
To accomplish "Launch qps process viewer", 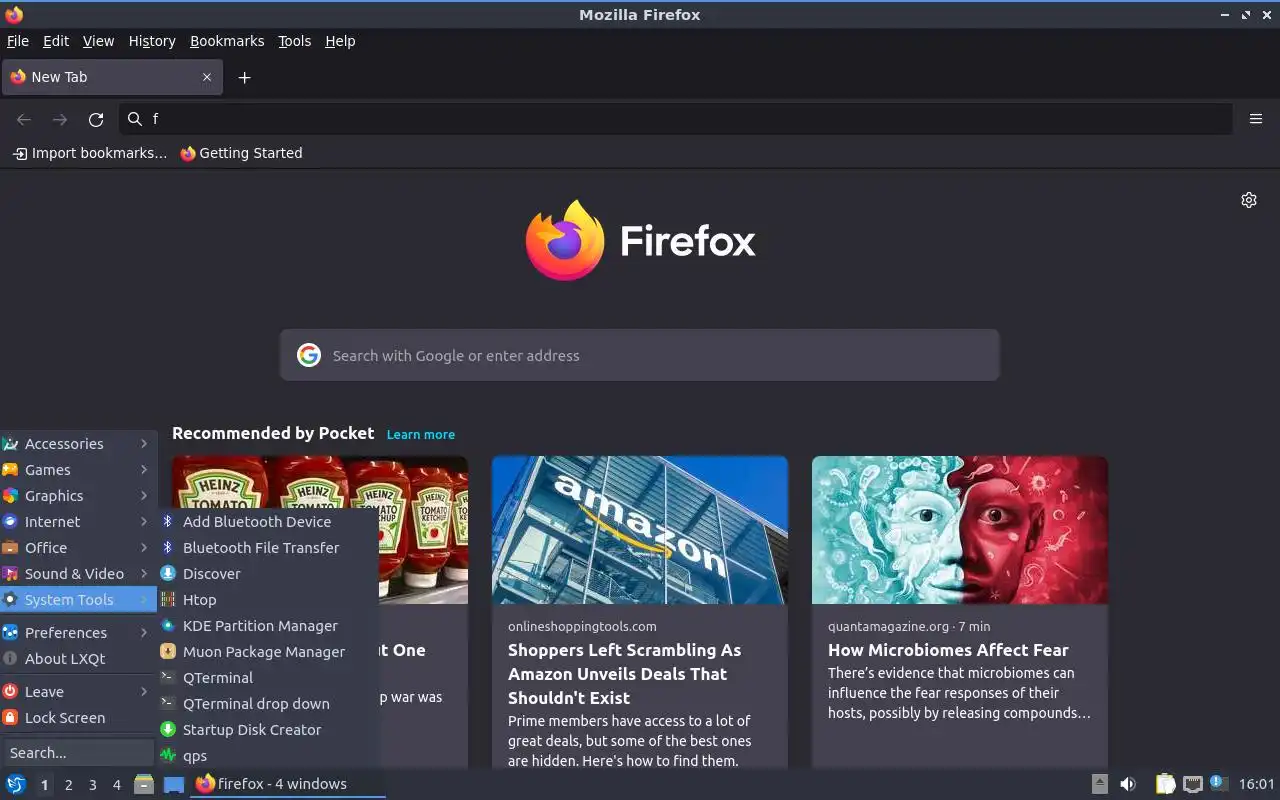I will click(x=268, y=756).
